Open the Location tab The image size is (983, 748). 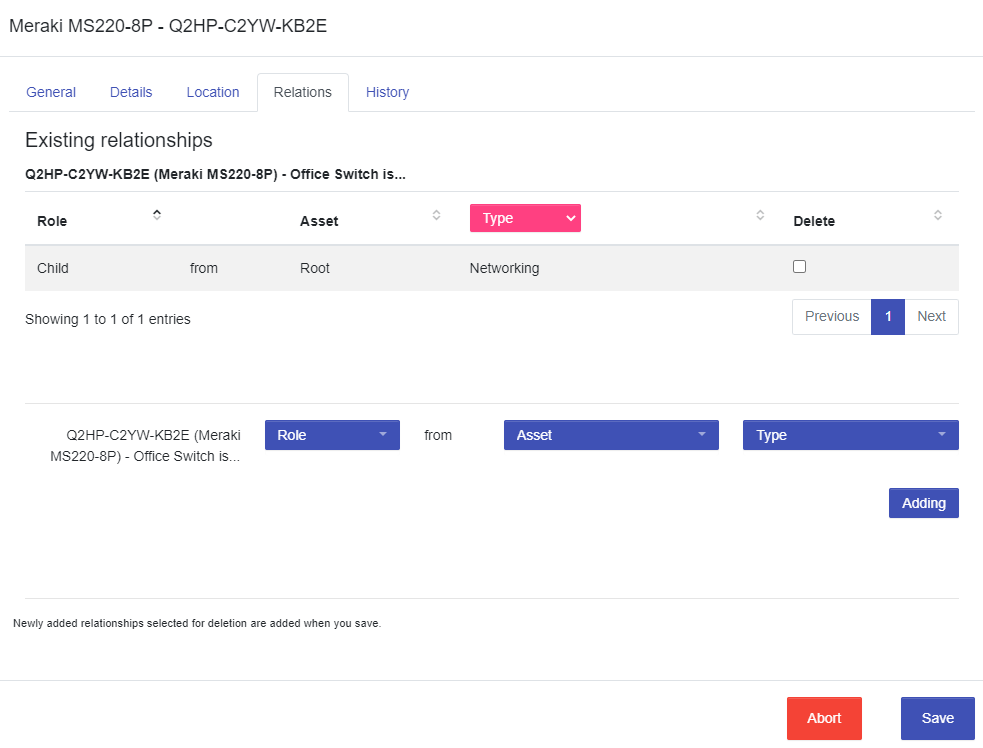(x=213, y=92)
